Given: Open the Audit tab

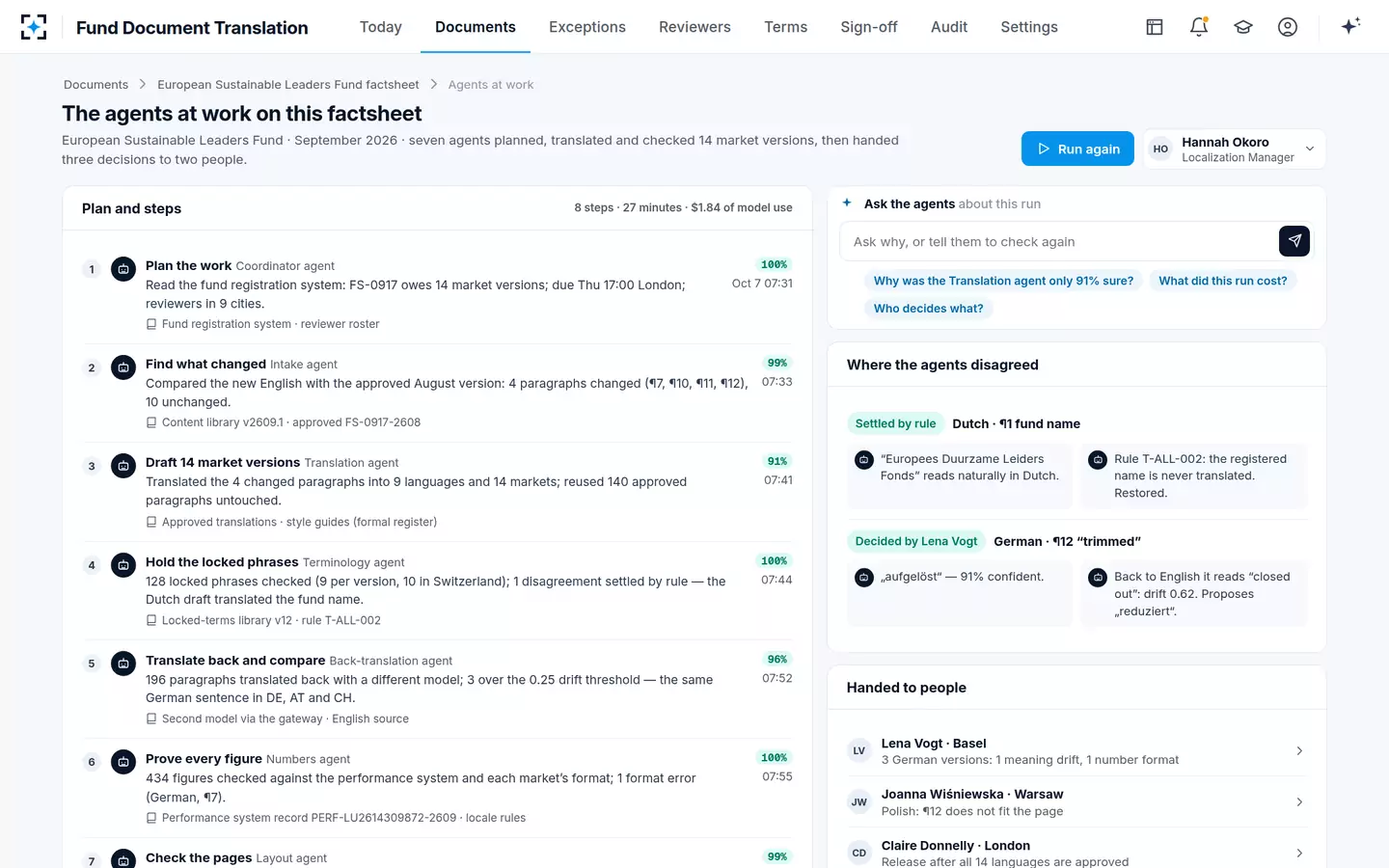Looking at the screenshot, I should [x=949, y=27].
